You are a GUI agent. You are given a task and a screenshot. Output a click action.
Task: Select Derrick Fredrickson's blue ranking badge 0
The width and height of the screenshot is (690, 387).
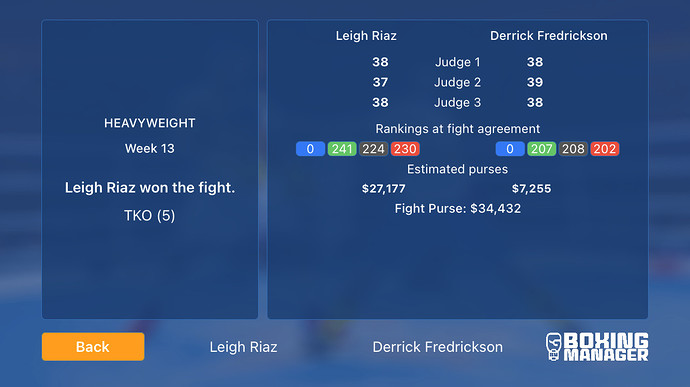[510, 149]
